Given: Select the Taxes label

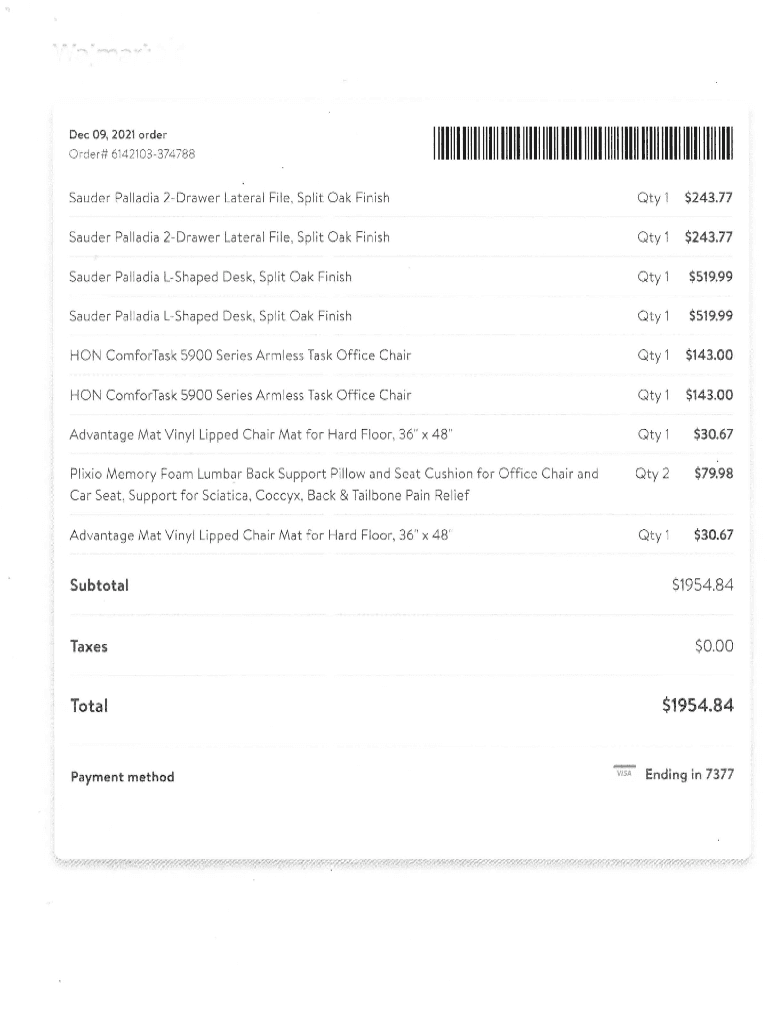Looking at the screenshot, I should coord(89,646).
